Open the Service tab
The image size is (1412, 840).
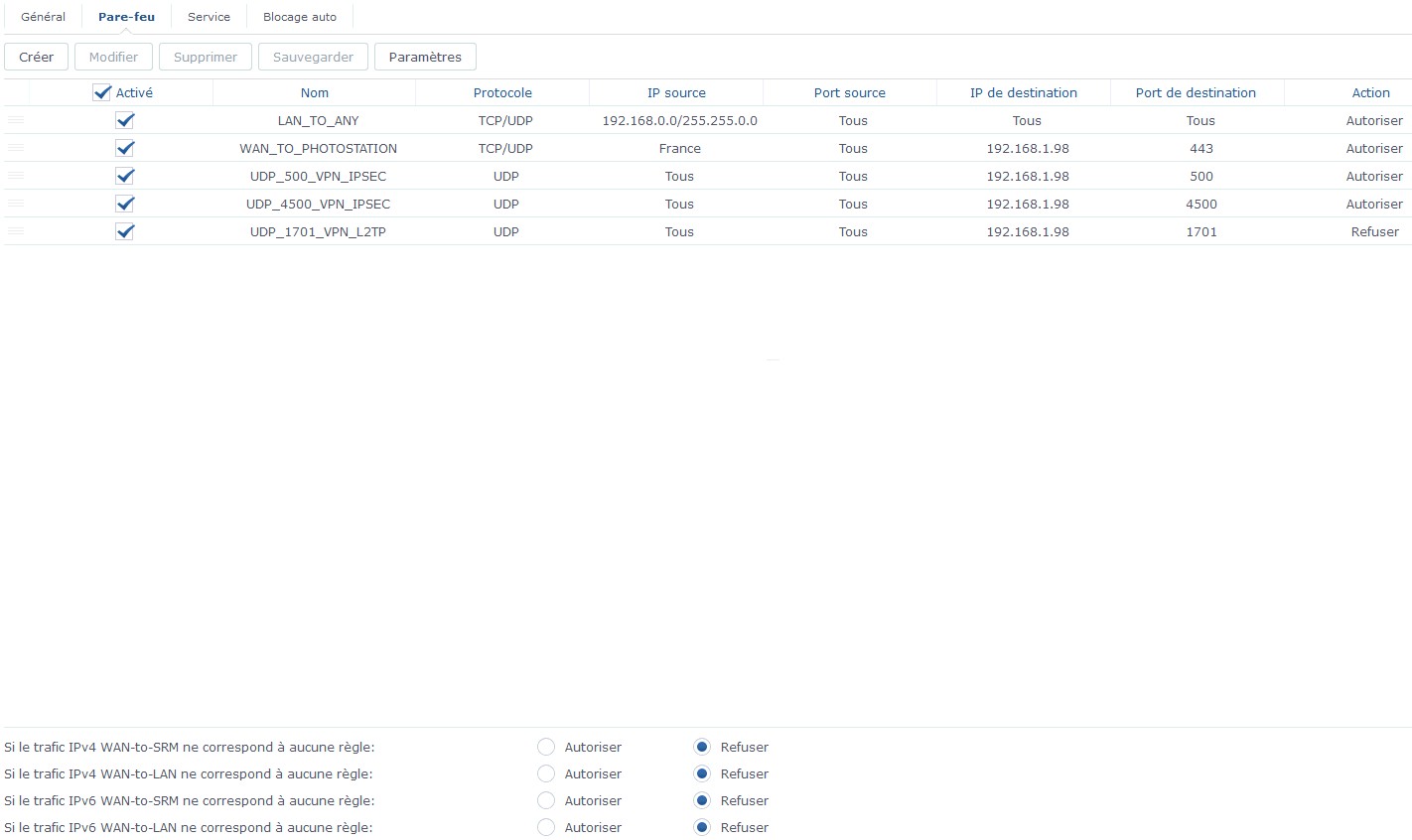pyautogui.click(x=209, y=17)
